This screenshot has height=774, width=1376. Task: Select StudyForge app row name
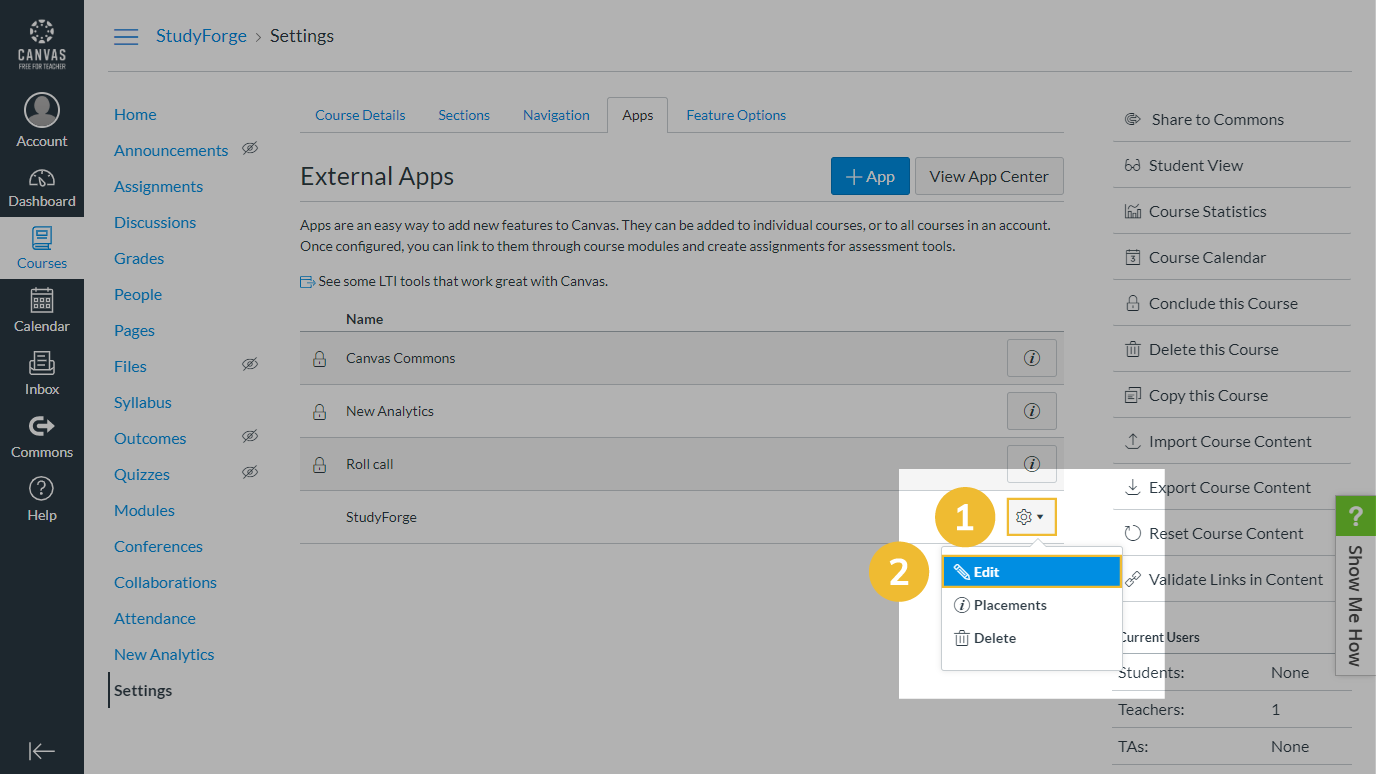pos(381,517)
